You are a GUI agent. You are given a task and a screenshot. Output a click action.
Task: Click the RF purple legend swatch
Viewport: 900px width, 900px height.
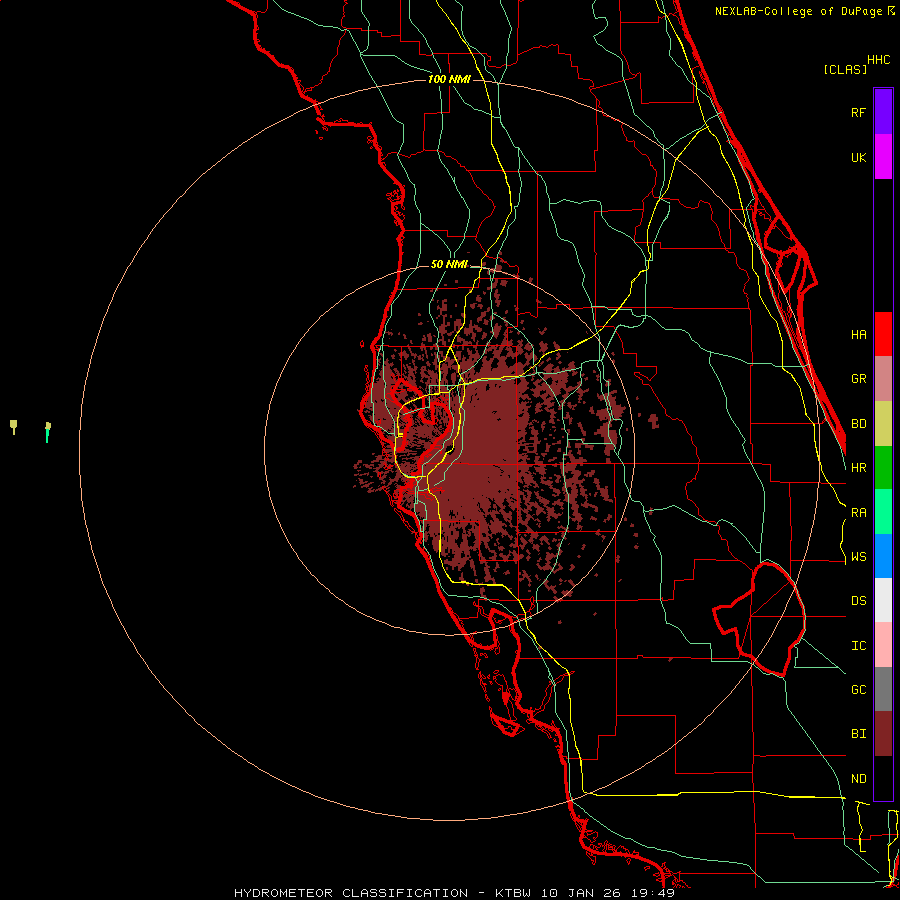(883, 112)
